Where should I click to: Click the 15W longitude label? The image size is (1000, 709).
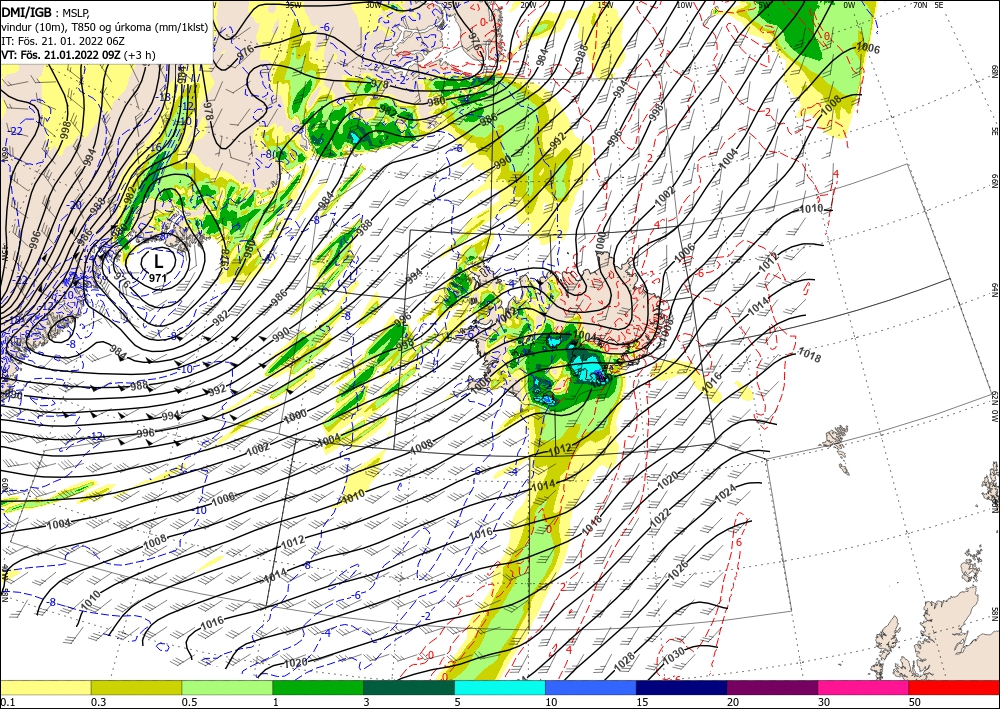coord(605,4)
